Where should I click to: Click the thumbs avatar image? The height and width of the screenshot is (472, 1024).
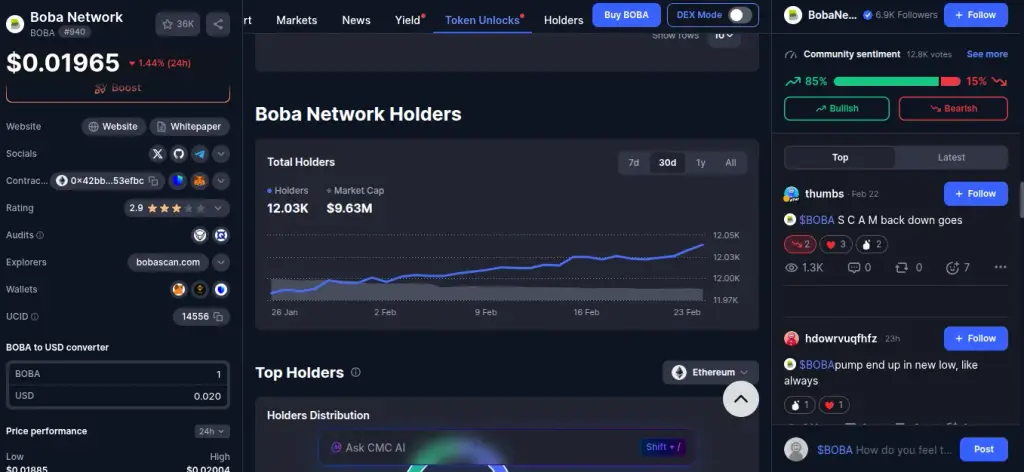(792, 194)
